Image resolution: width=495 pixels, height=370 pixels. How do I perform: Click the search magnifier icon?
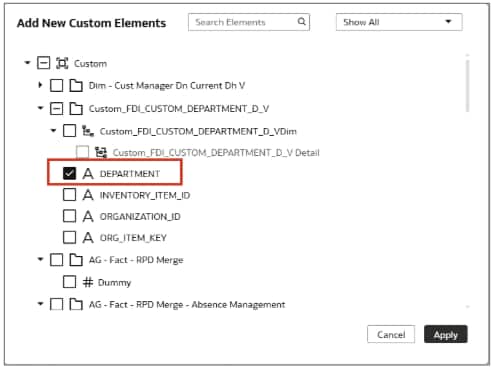301,22
